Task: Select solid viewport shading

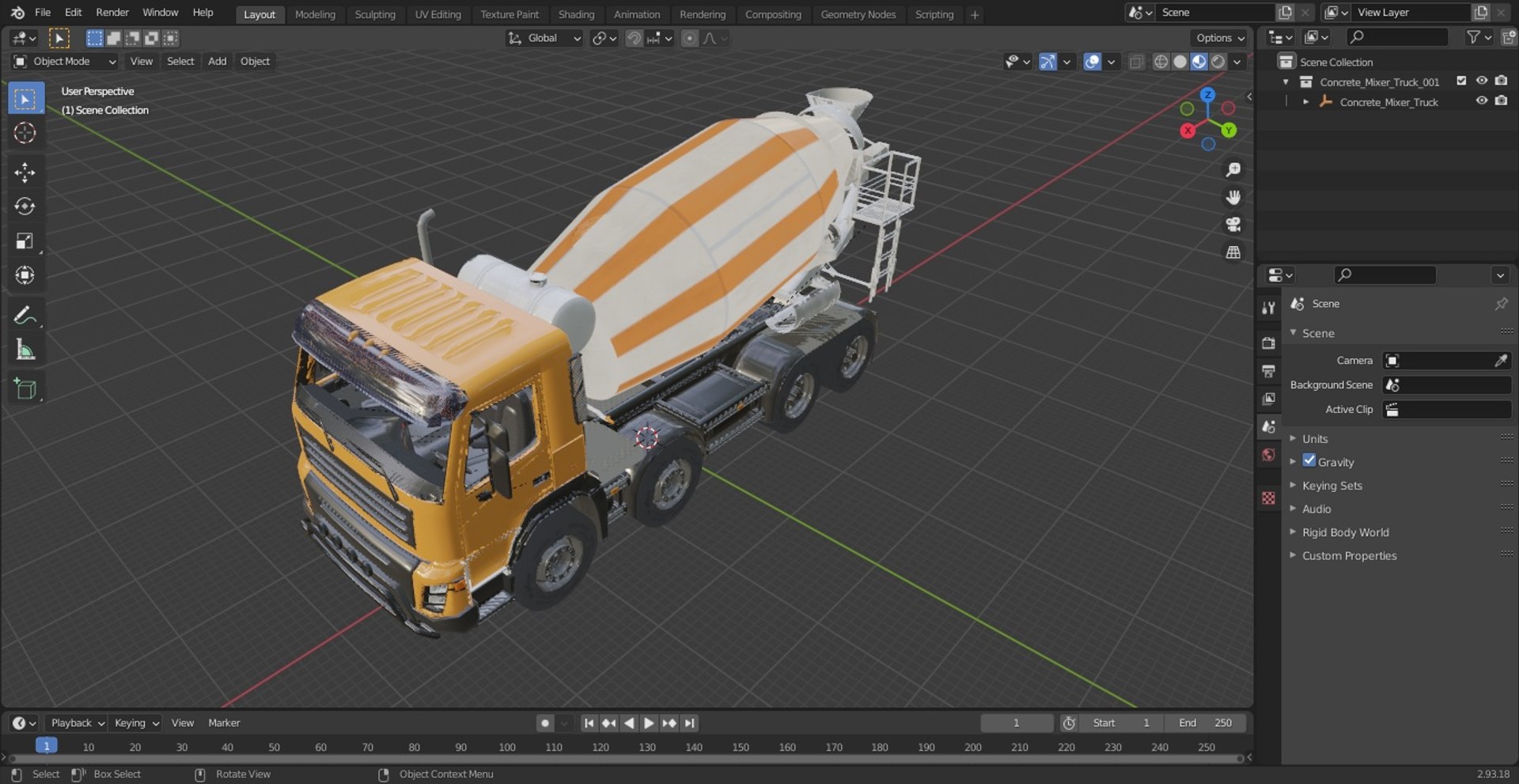Action: 1180,62
